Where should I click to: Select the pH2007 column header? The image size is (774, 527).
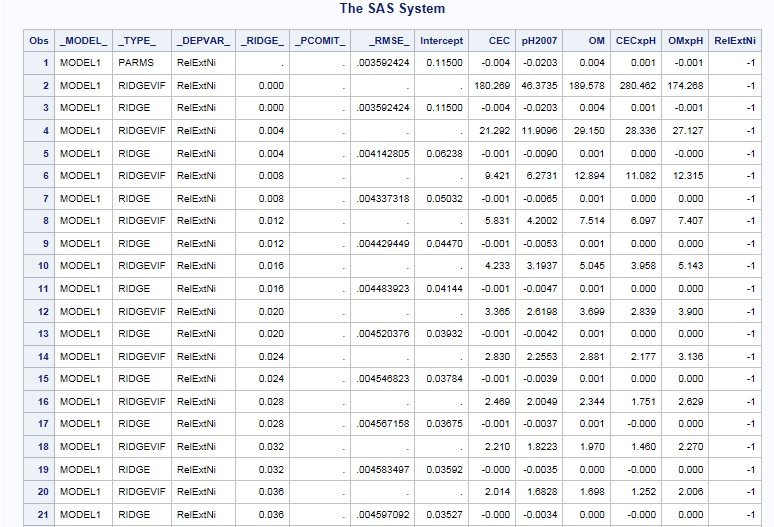click(x=538, y=41)
